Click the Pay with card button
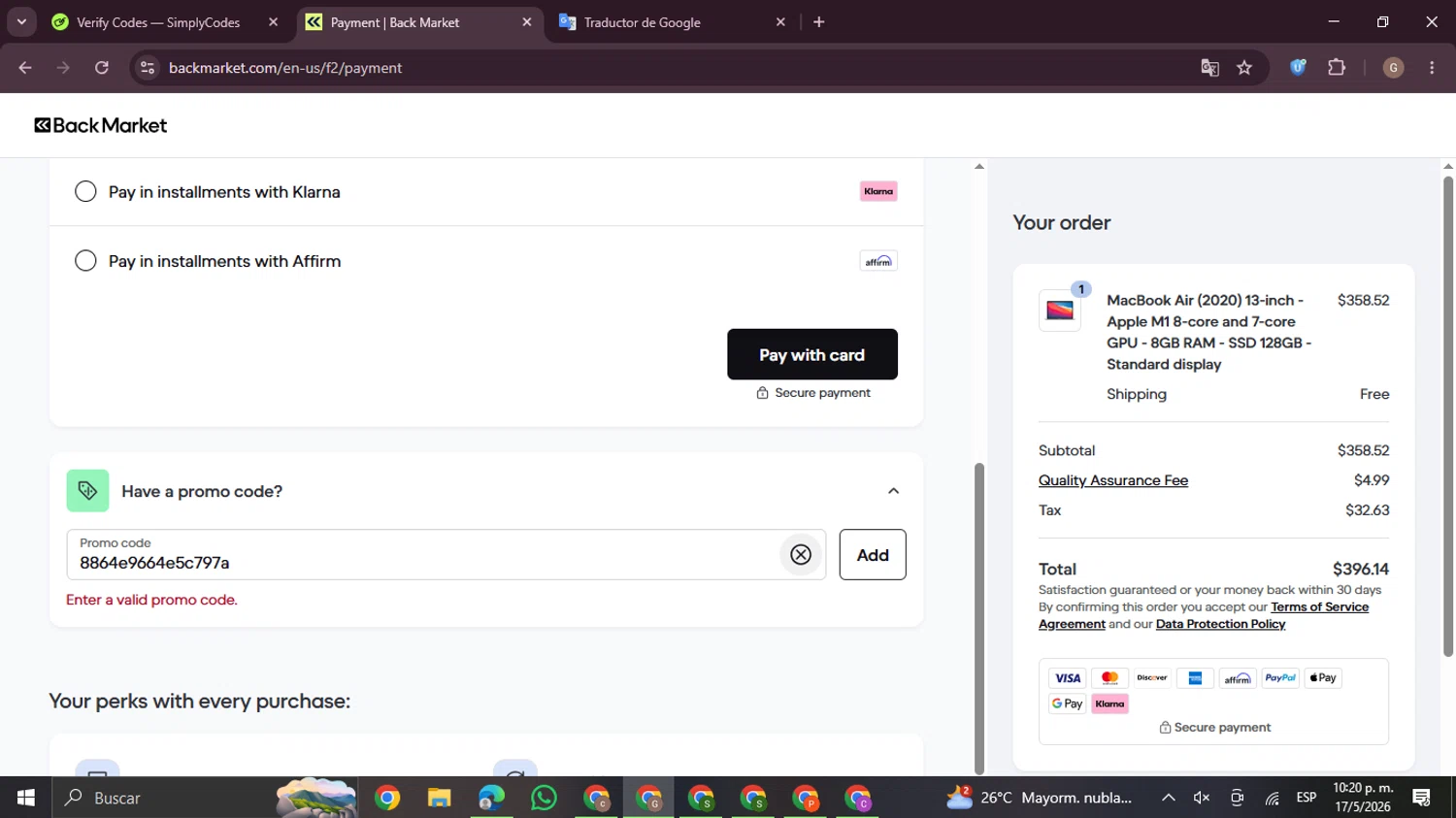 (812, 354)
